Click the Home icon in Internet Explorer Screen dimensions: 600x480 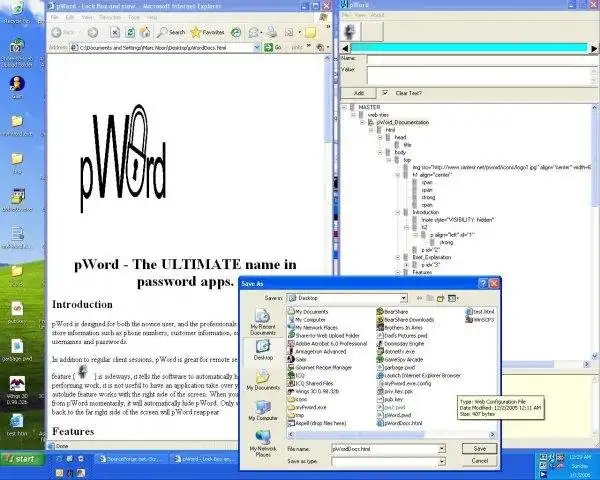tap(145, 33)
